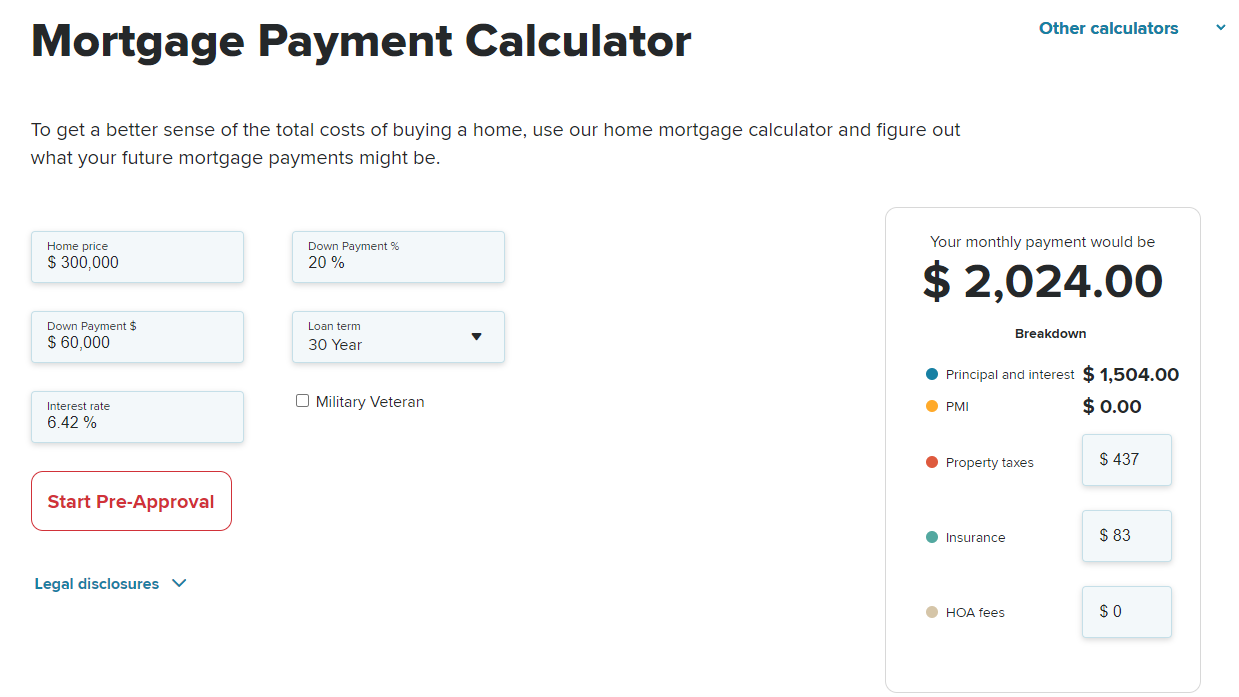Select the Down Payment % field

pyautogui.click(x=398, y=258)
